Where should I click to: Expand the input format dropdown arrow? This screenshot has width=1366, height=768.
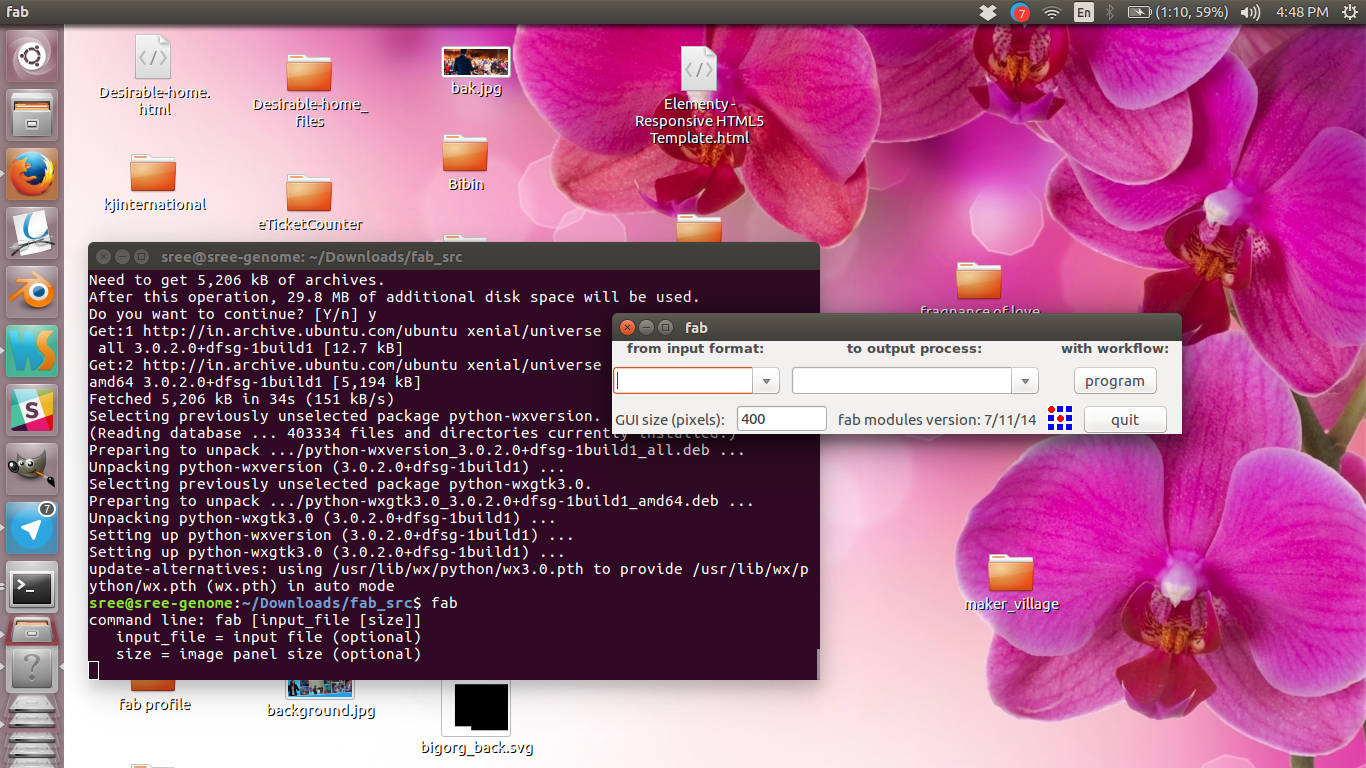(766, 381)
